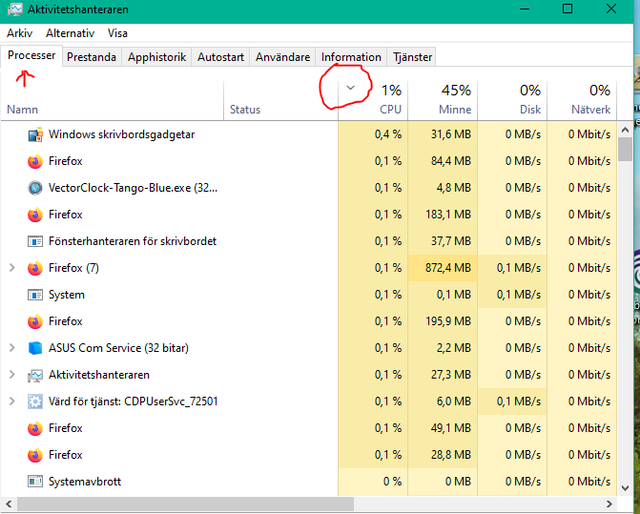The image size is (640, 514).
Task: Click the 37,7 MB memory cell
Action: [x=442, y=241]
